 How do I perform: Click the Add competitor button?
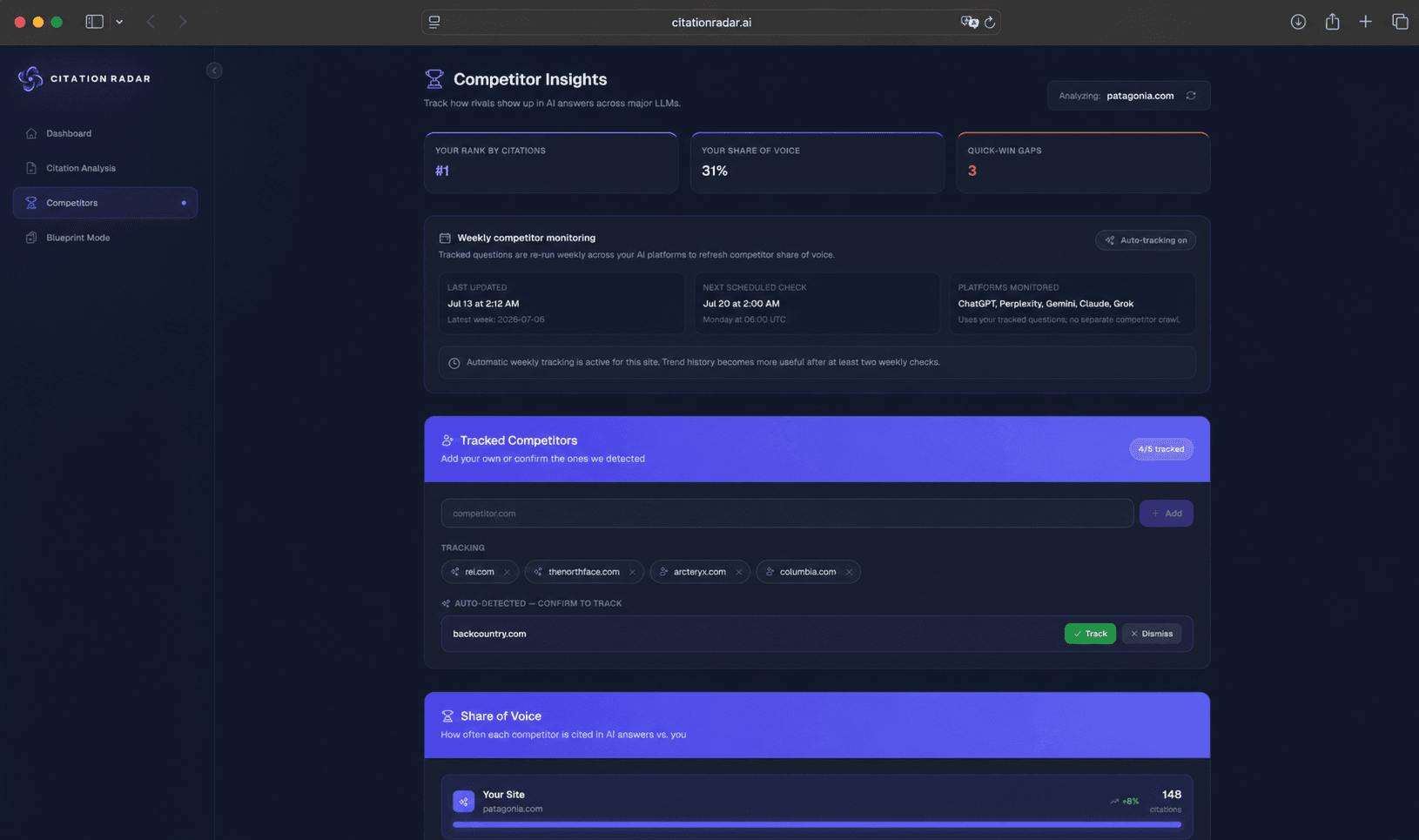(x=1166, y=514)
